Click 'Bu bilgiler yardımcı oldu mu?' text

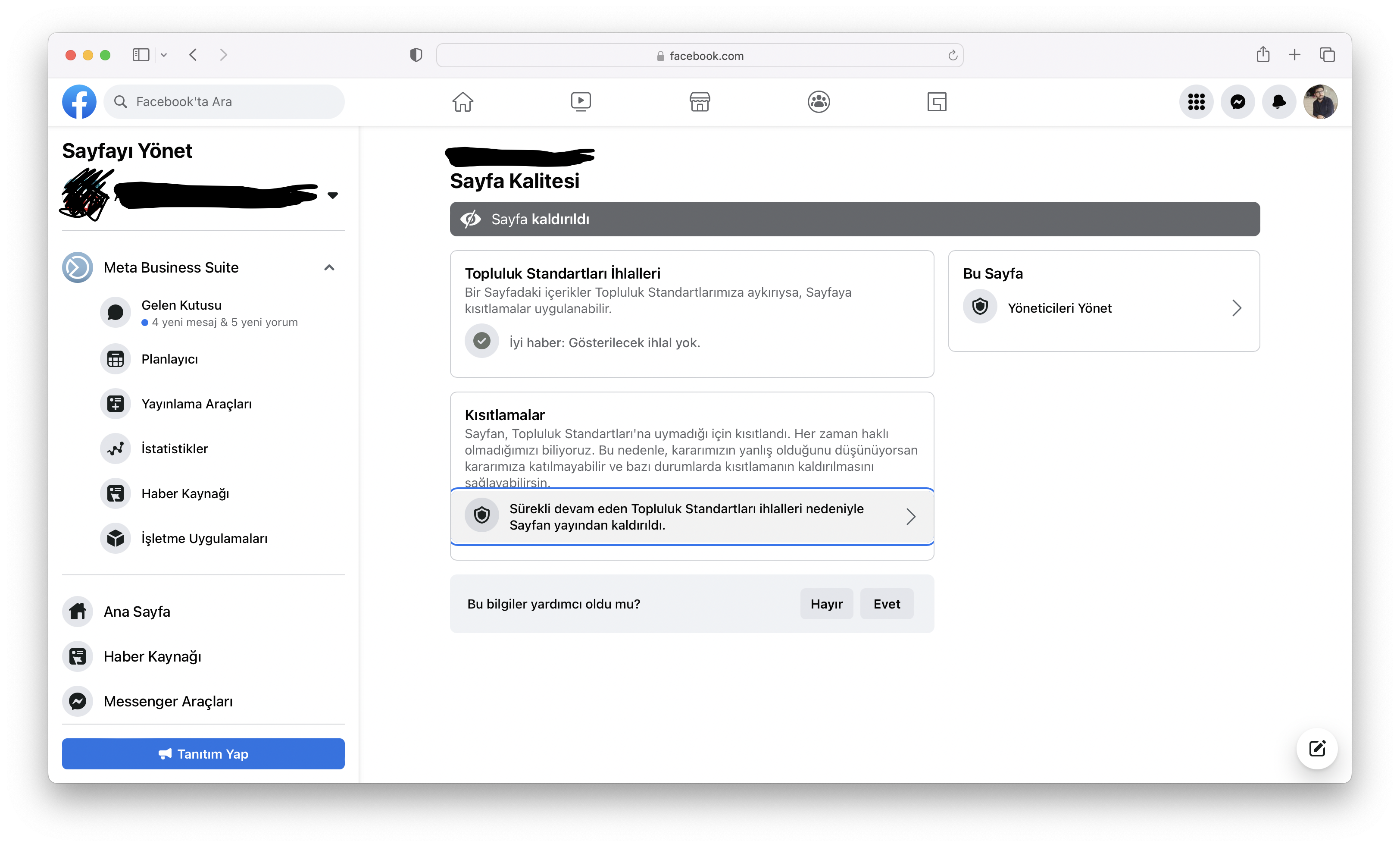coord(553,604)
